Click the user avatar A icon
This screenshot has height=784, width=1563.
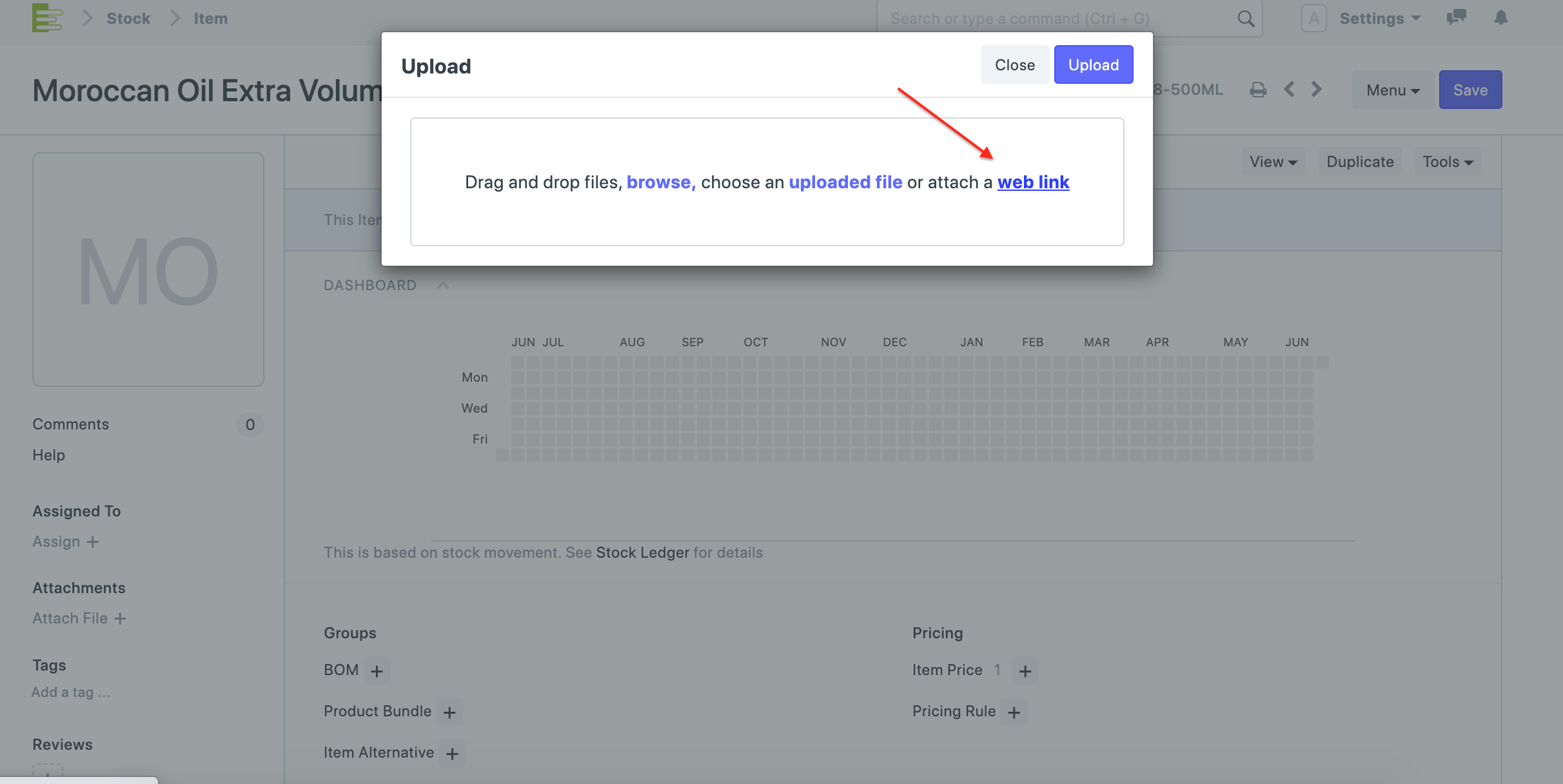pos(1313,18)
